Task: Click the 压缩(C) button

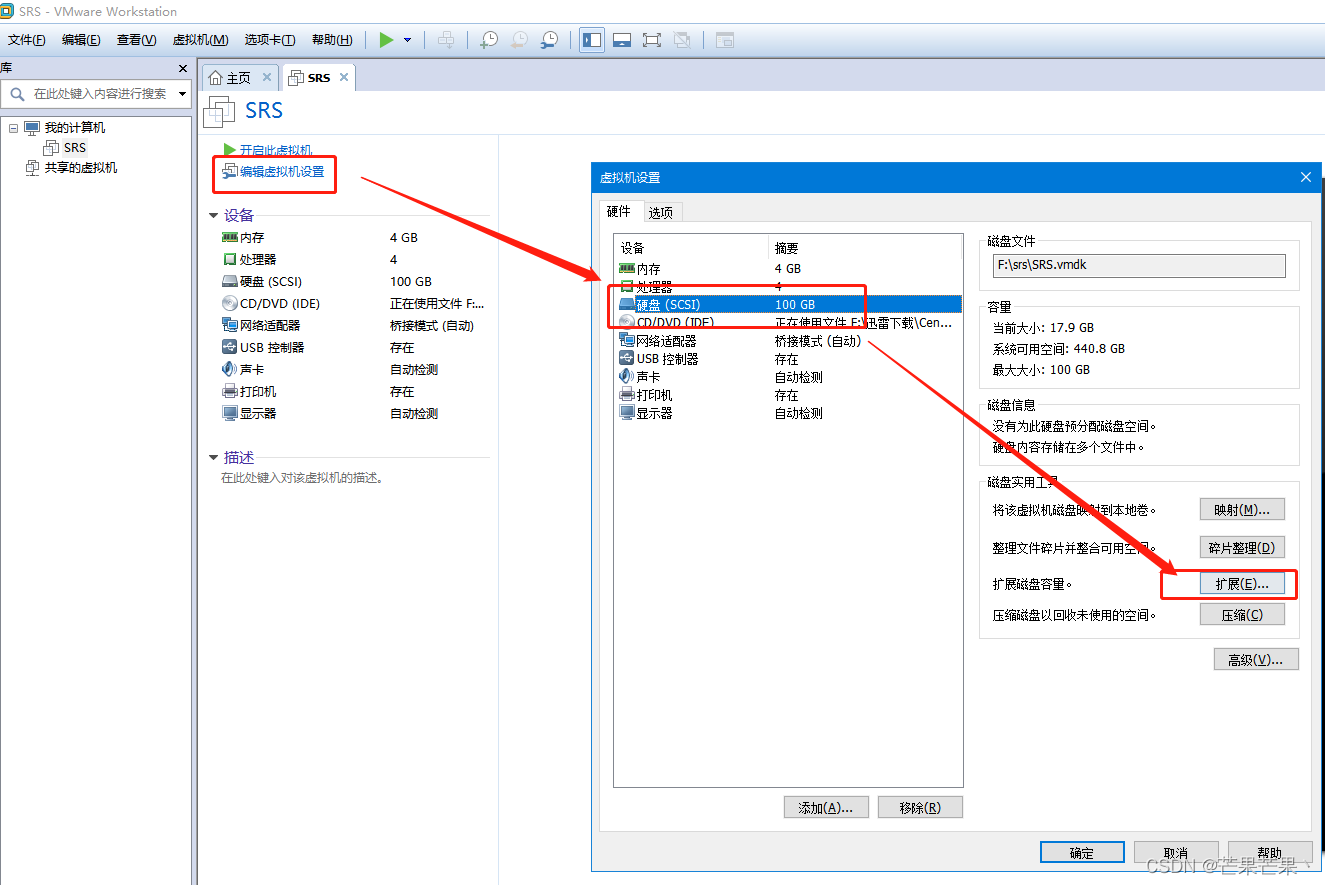Action: (1242, 615)
